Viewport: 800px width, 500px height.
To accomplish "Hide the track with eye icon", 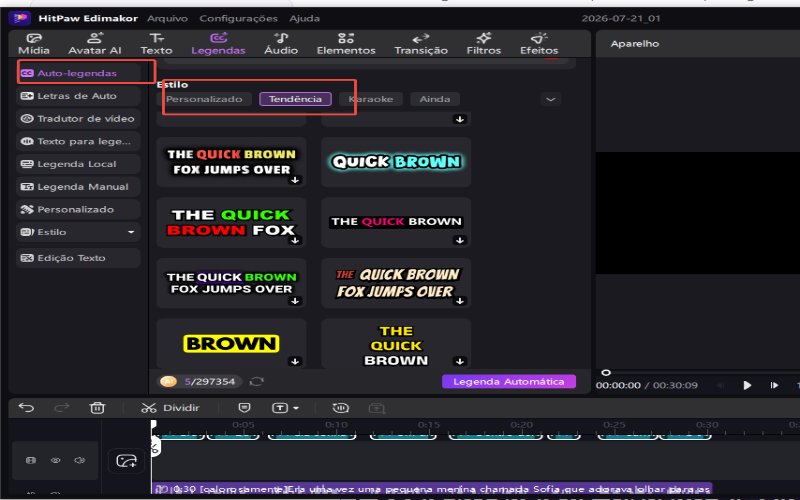I will click(x=56, y=460).
